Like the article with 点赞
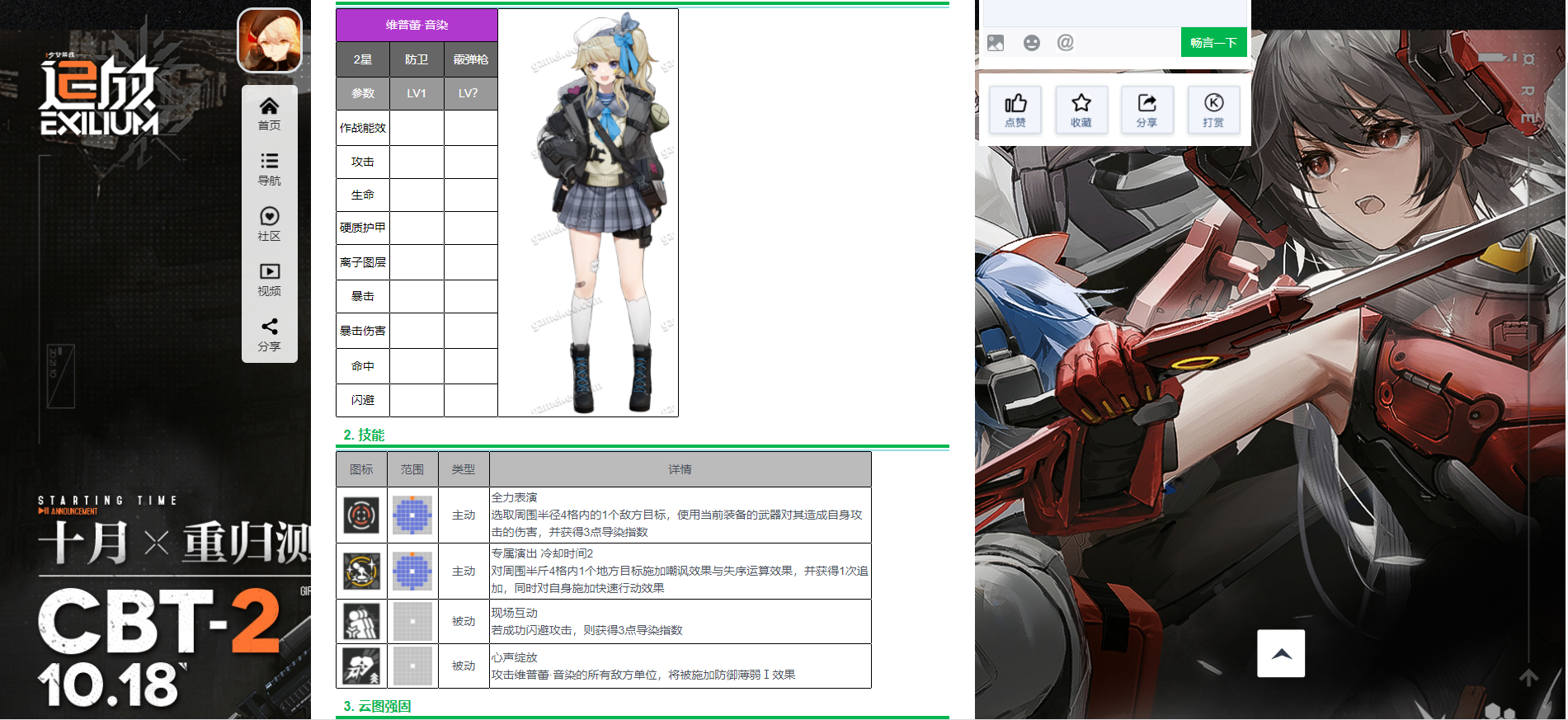Image resolution: width=1568 pixels, height=720 pixels. click(1015, 111)
